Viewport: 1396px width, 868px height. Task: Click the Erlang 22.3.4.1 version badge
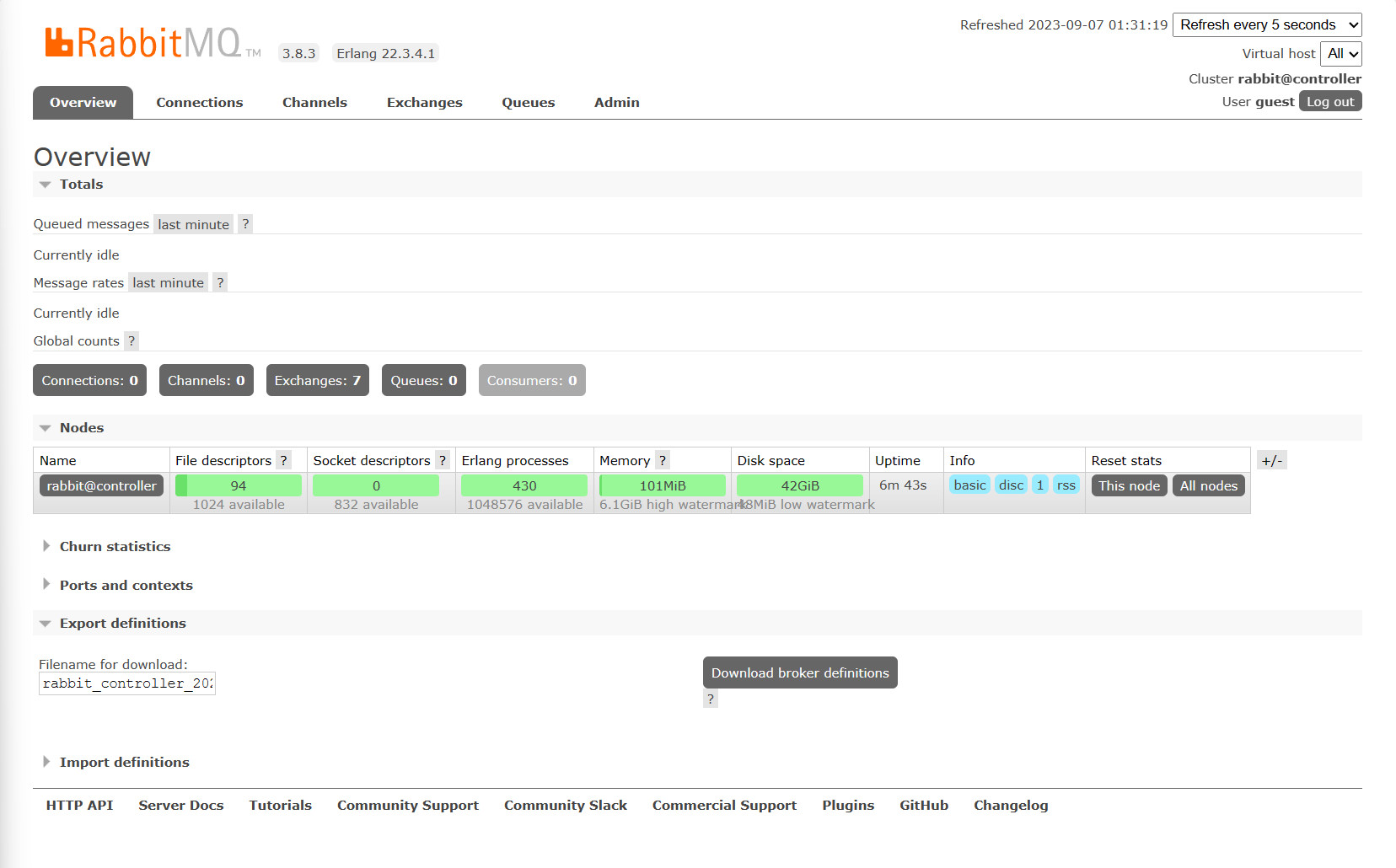(386, 53)
